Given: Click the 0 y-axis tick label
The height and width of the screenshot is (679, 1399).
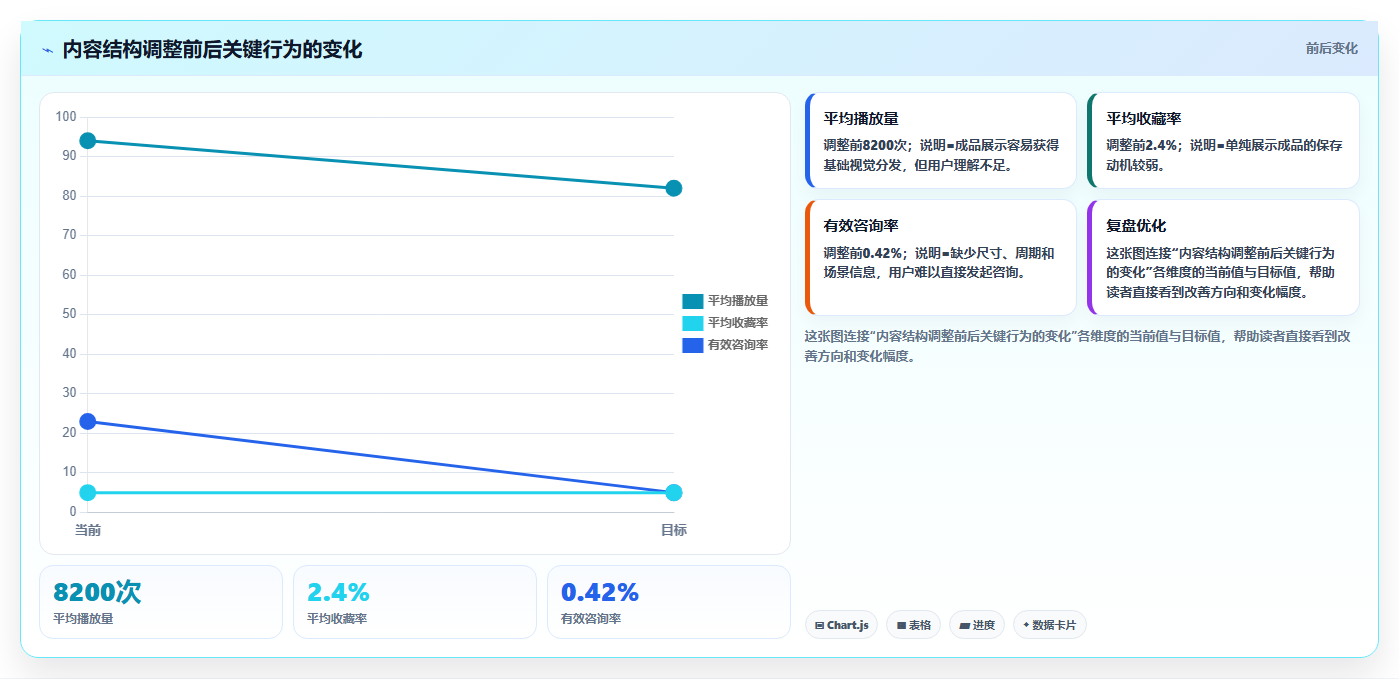Looking at the screenshot, I should [73, 511].
